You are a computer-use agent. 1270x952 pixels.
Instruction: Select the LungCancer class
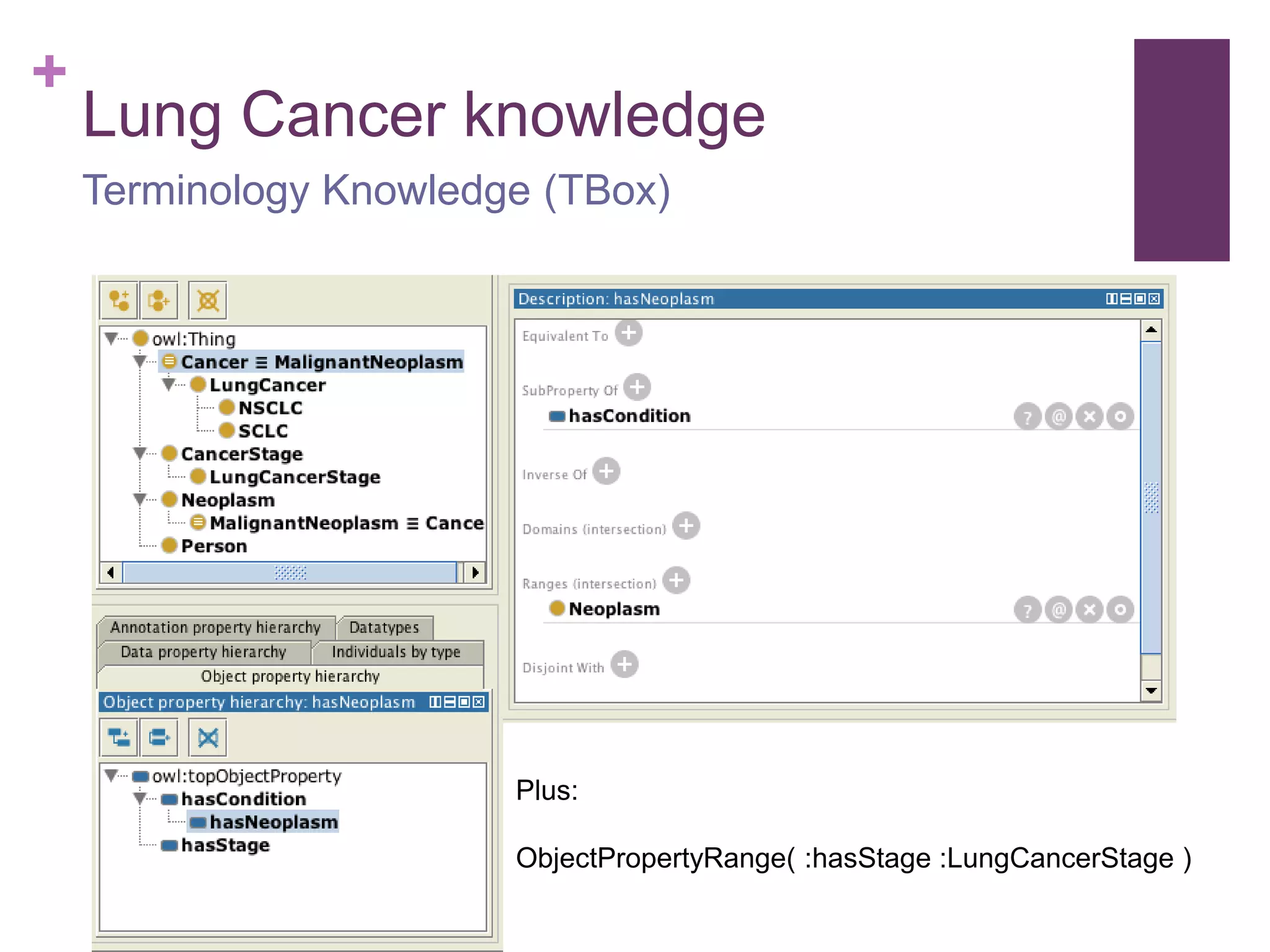258,385
